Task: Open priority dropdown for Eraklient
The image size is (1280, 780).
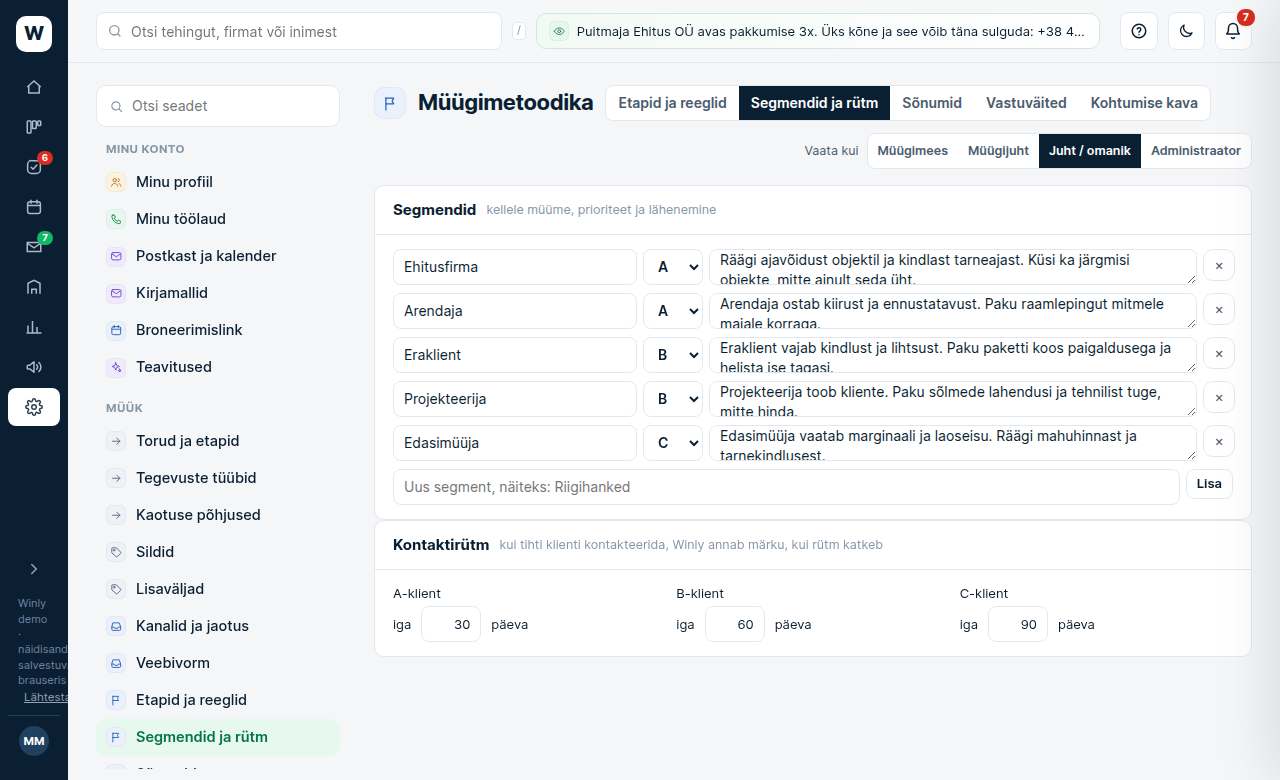Action: click(x=673, y=355)
